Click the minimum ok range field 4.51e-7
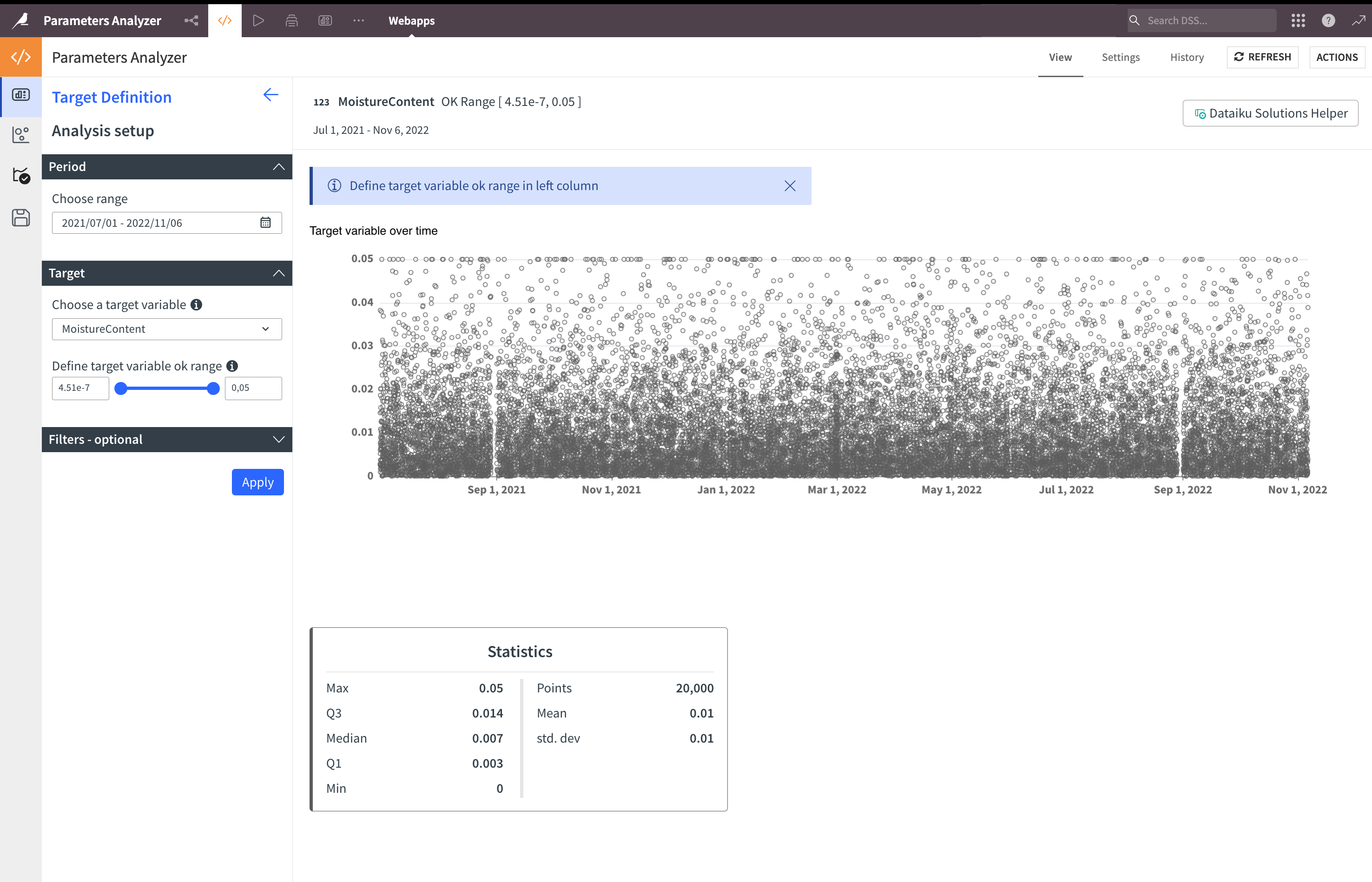1372x882 pixels. click(x=80, y=388)
